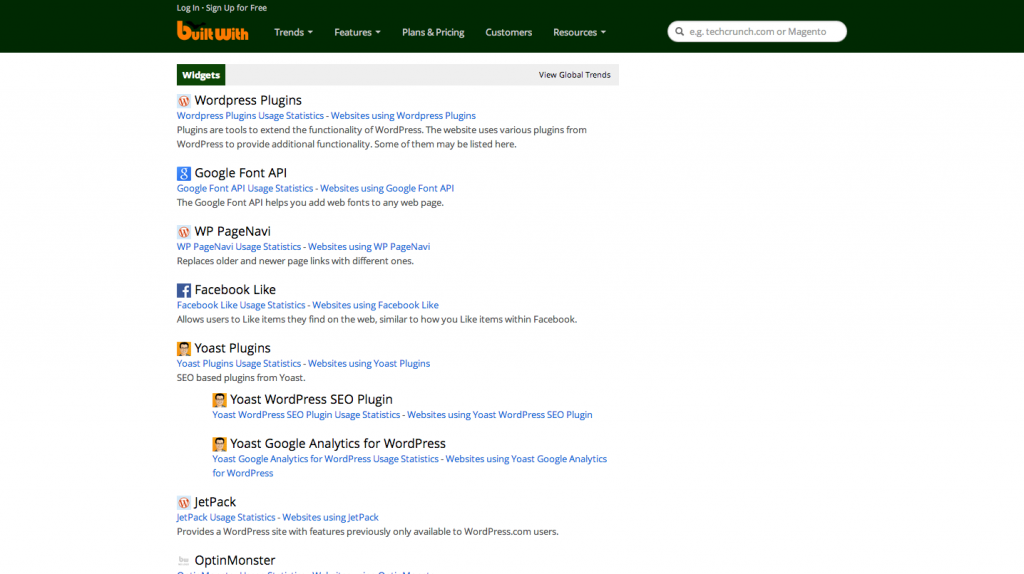Click the Wordpress Plugins heading
Image resolution: width=1024 pixels, height=574 pixels.
pos(248,101)
